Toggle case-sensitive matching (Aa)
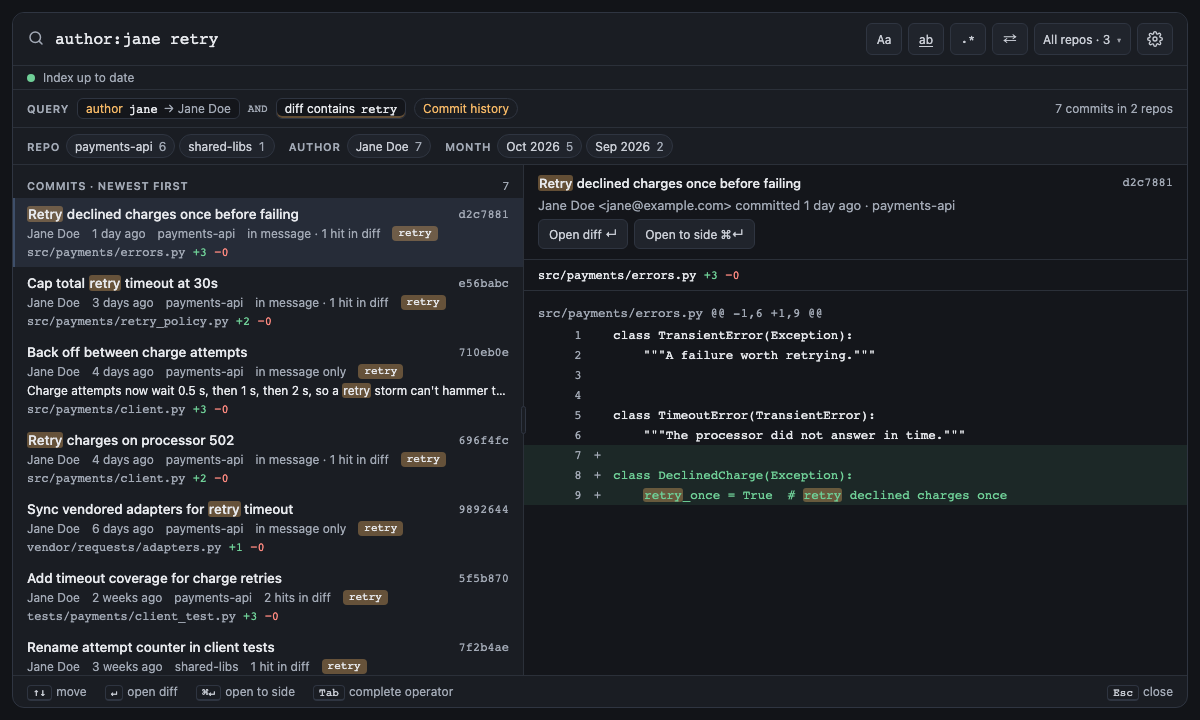1200x720 pixels. (x=884, y=39)
